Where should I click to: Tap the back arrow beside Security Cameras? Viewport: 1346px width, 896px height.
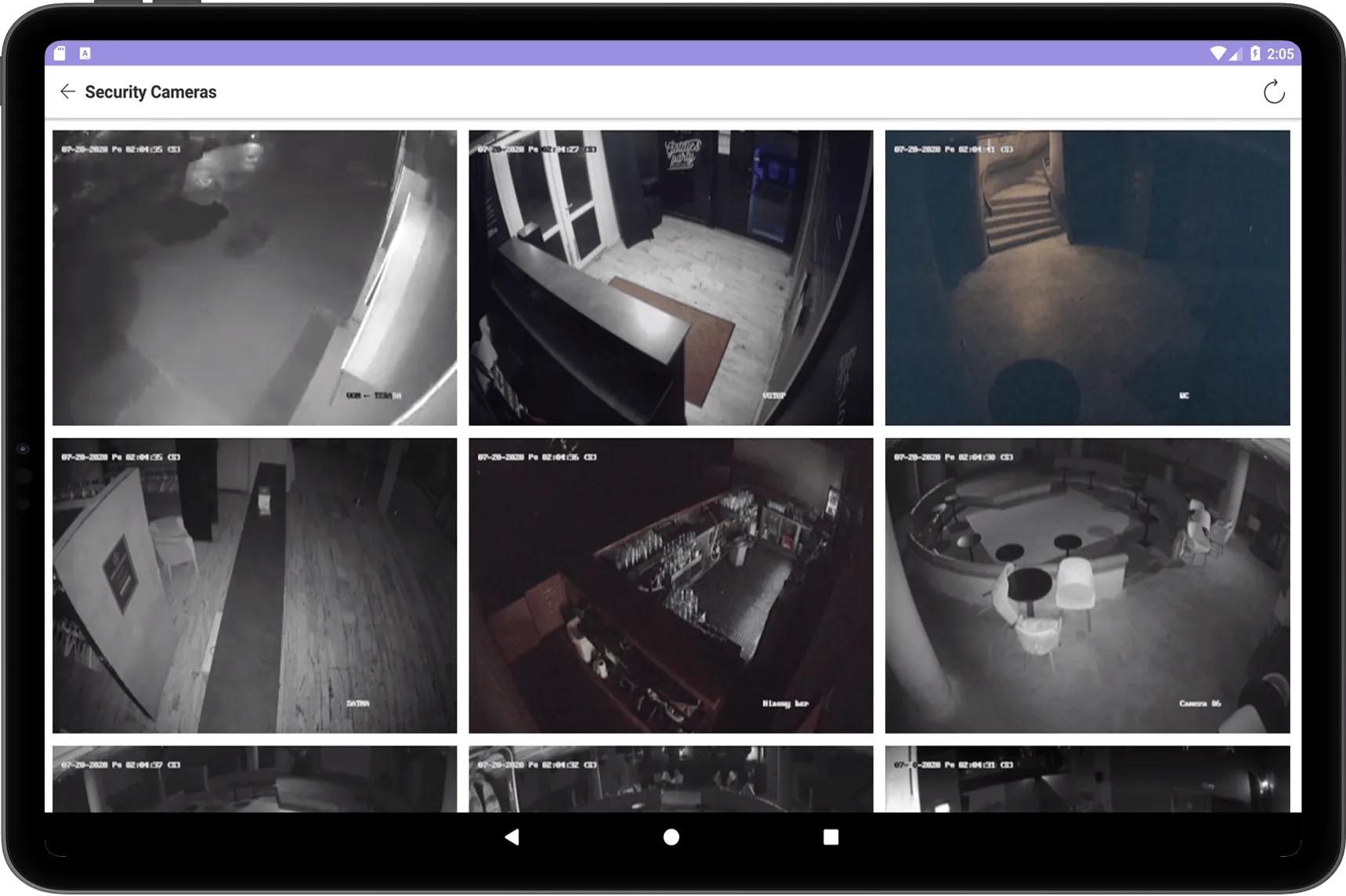(x=68, y=92)
